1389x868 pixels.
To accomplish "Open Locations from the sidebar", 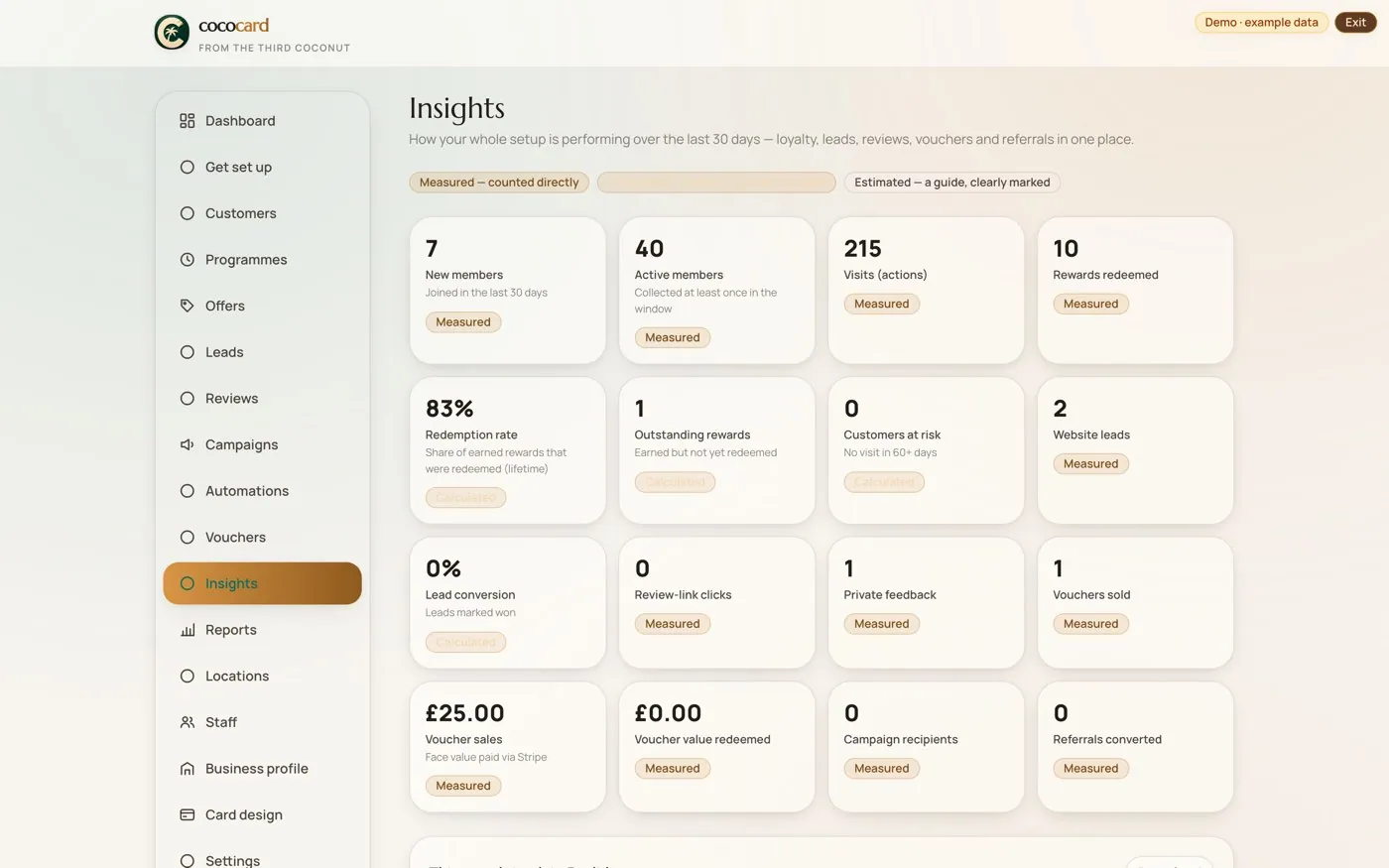I will click(262, 677).
